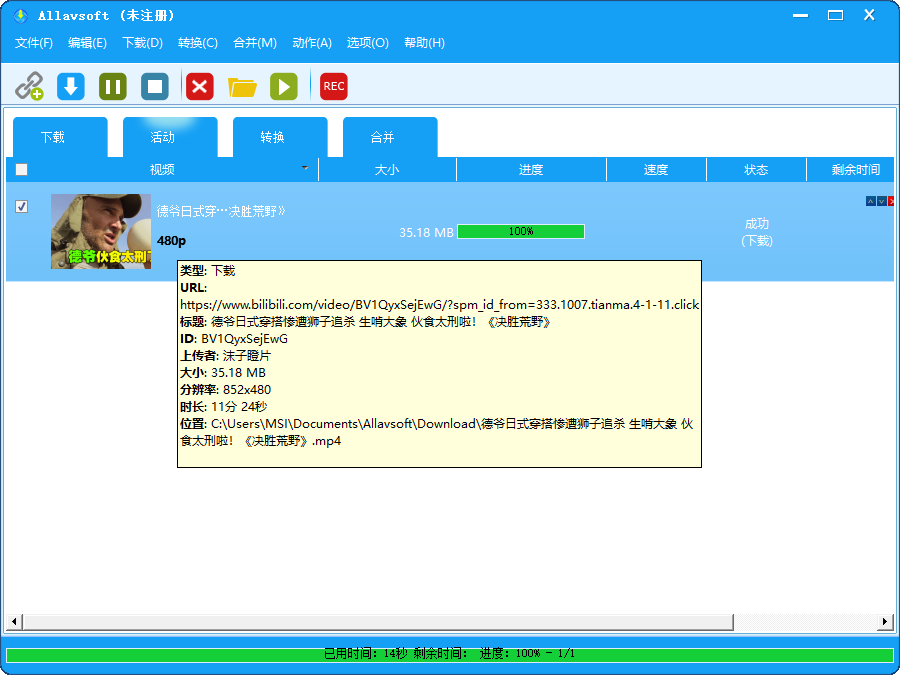Viewport: 900px width, 675px height.
Task: Click the blue Download arrow icon
Action: tap(69, 86)
